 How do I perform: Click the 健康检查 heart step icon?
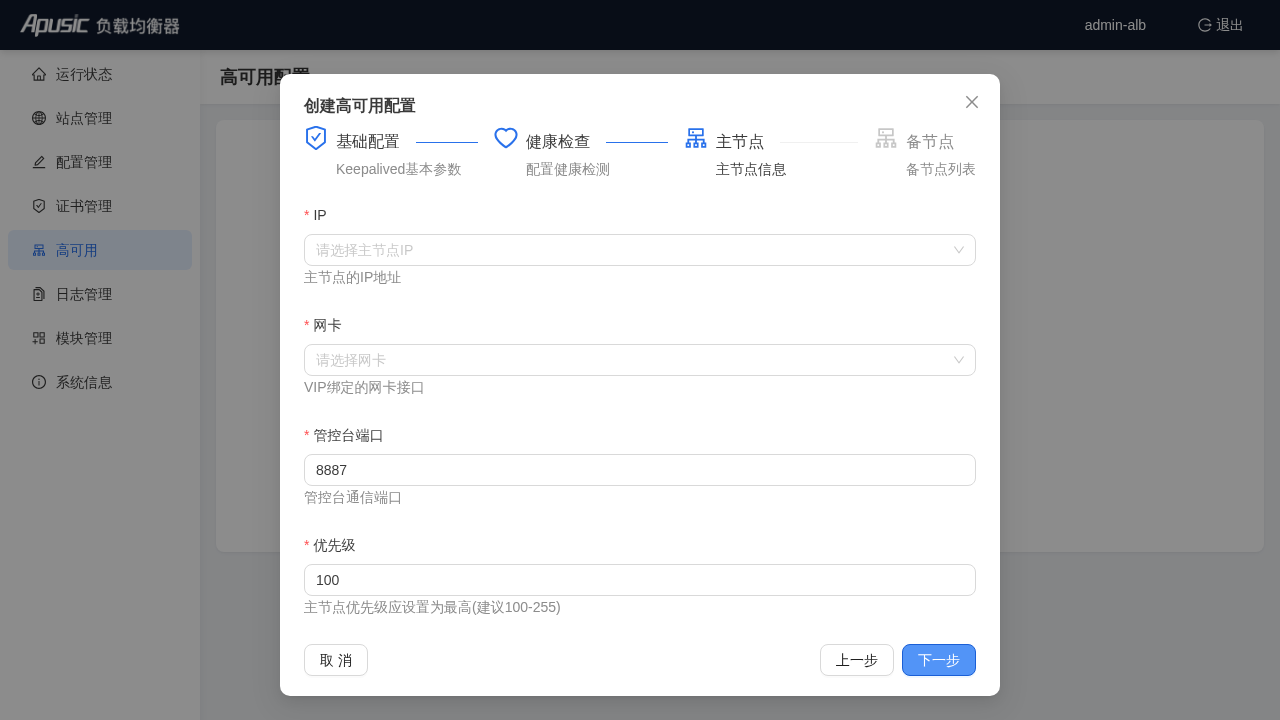(x=506, y=138)
